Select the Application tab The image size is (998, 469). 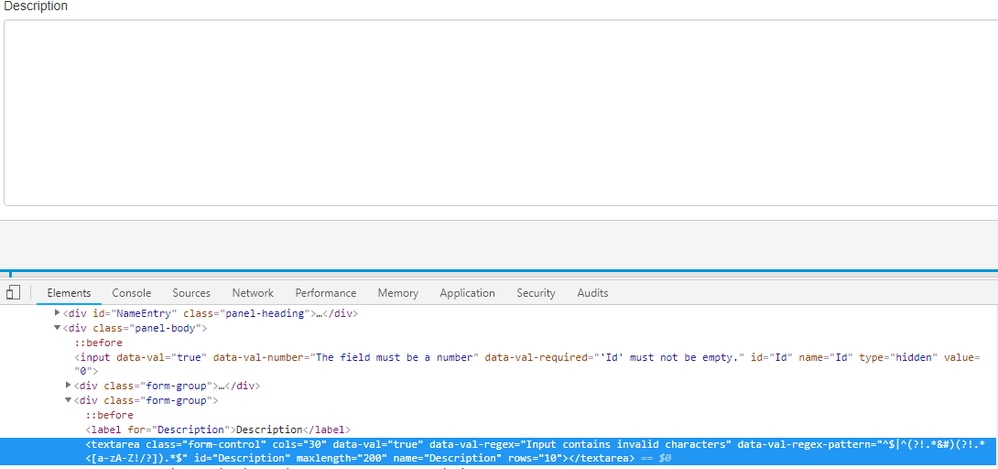pos(467,293)
